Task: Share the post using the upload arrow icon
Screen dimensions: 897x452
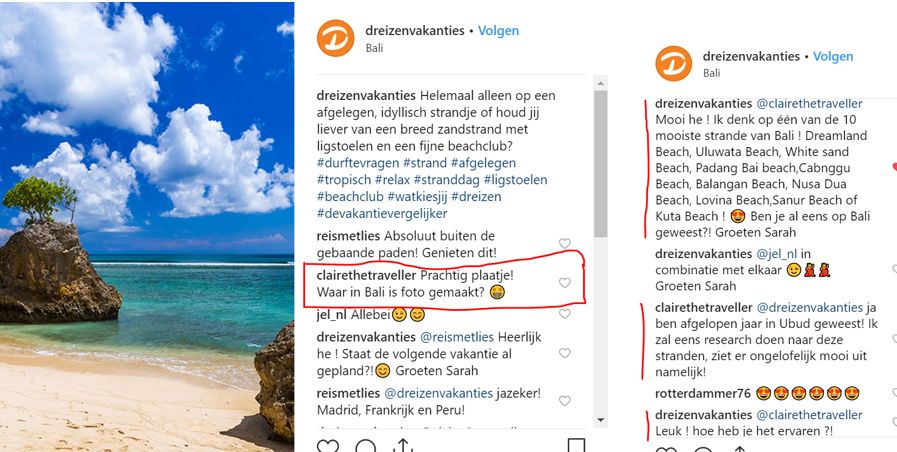Action: (x=403, y=445)
